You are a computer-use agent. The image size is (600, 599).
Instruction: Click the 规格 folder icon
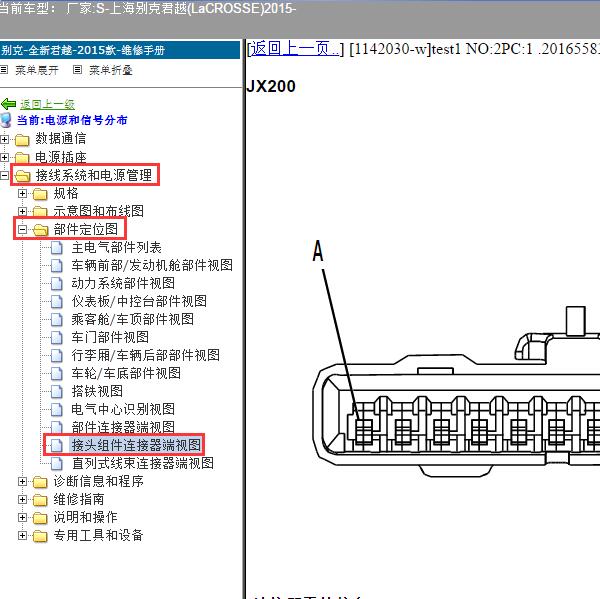tap(40, 194)
